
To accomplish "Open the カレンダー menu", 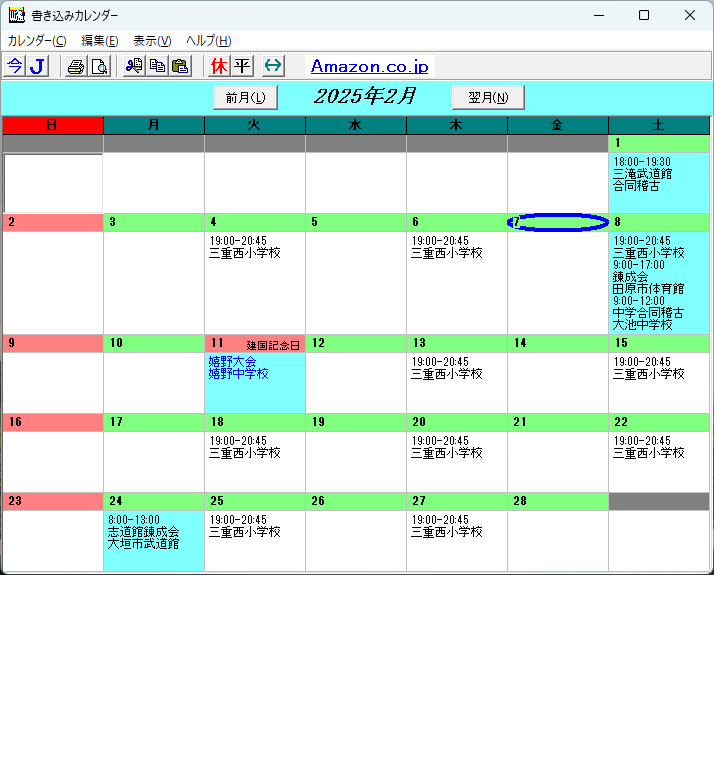I will tap(37, 41).
